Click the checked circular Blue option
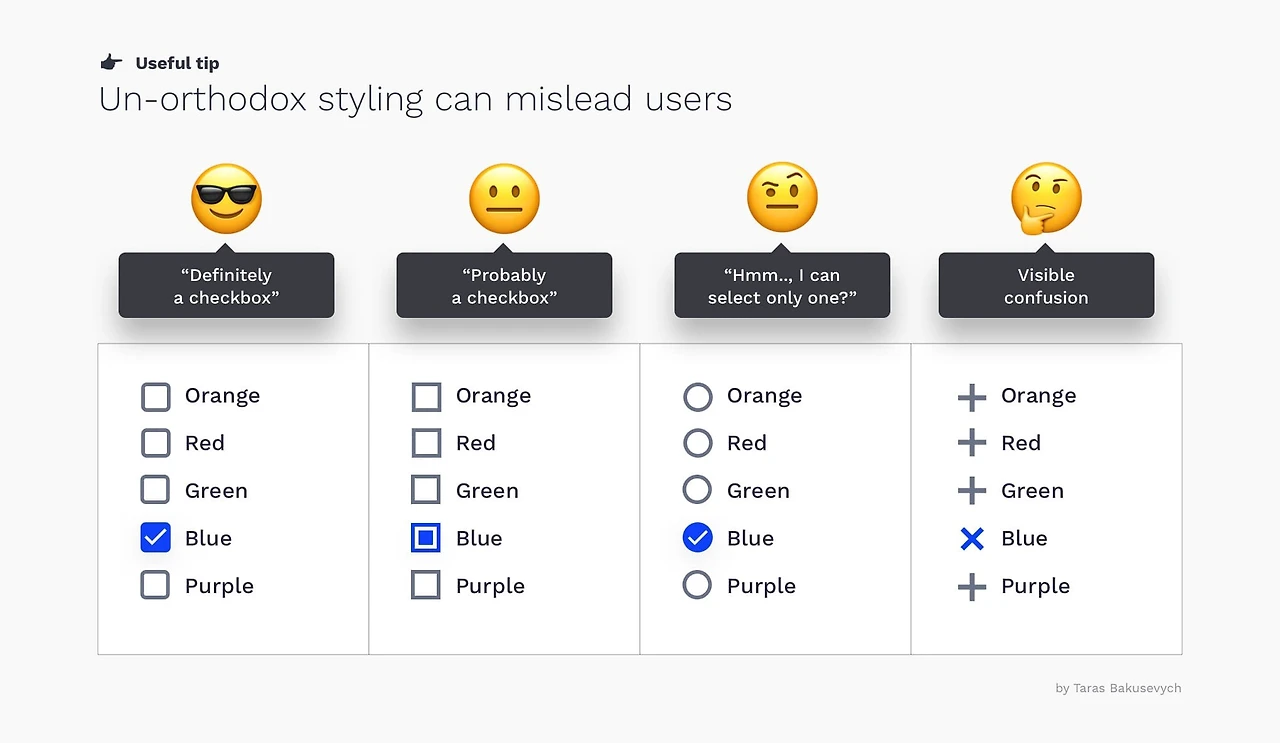The height and width of the screenshot is (743, 1280). point(698,539)
